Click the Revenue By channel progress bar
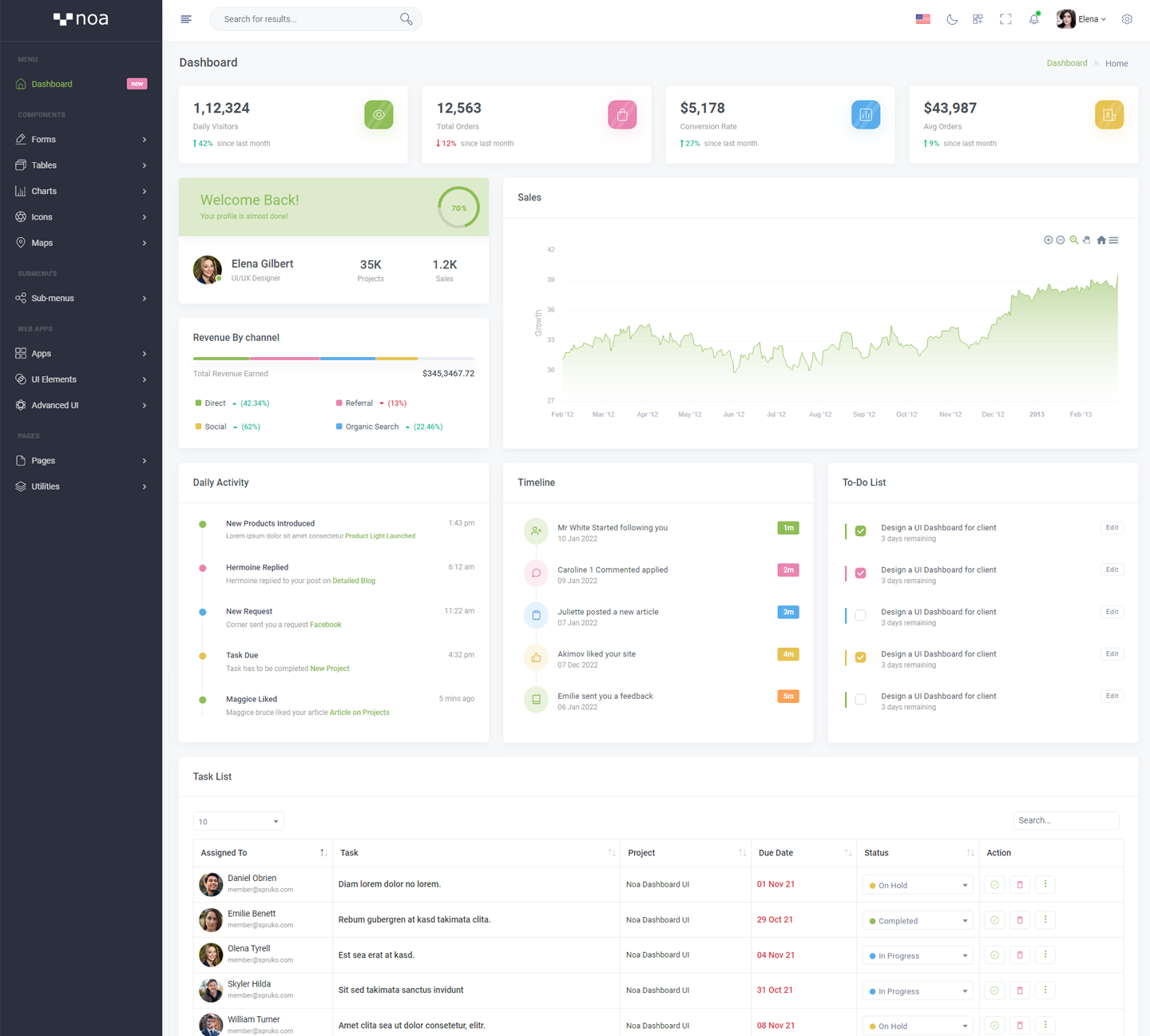The height and width of the screenshot is (1036, 1150). [334, 359]
